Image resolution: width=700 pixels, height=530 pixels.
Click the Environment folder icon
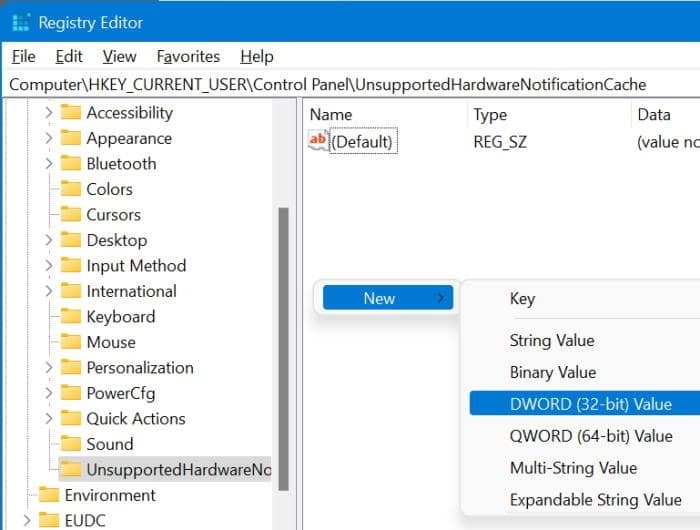[x=49, y=495]
